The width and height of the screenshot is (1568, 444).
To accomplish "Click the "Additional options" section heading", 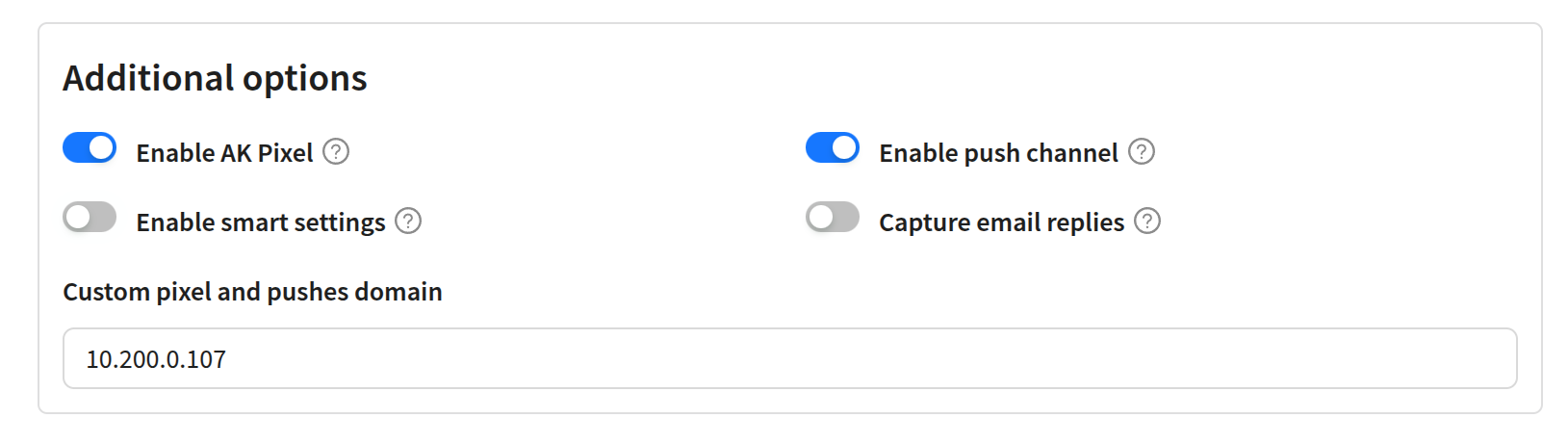I will coord(215,78).
